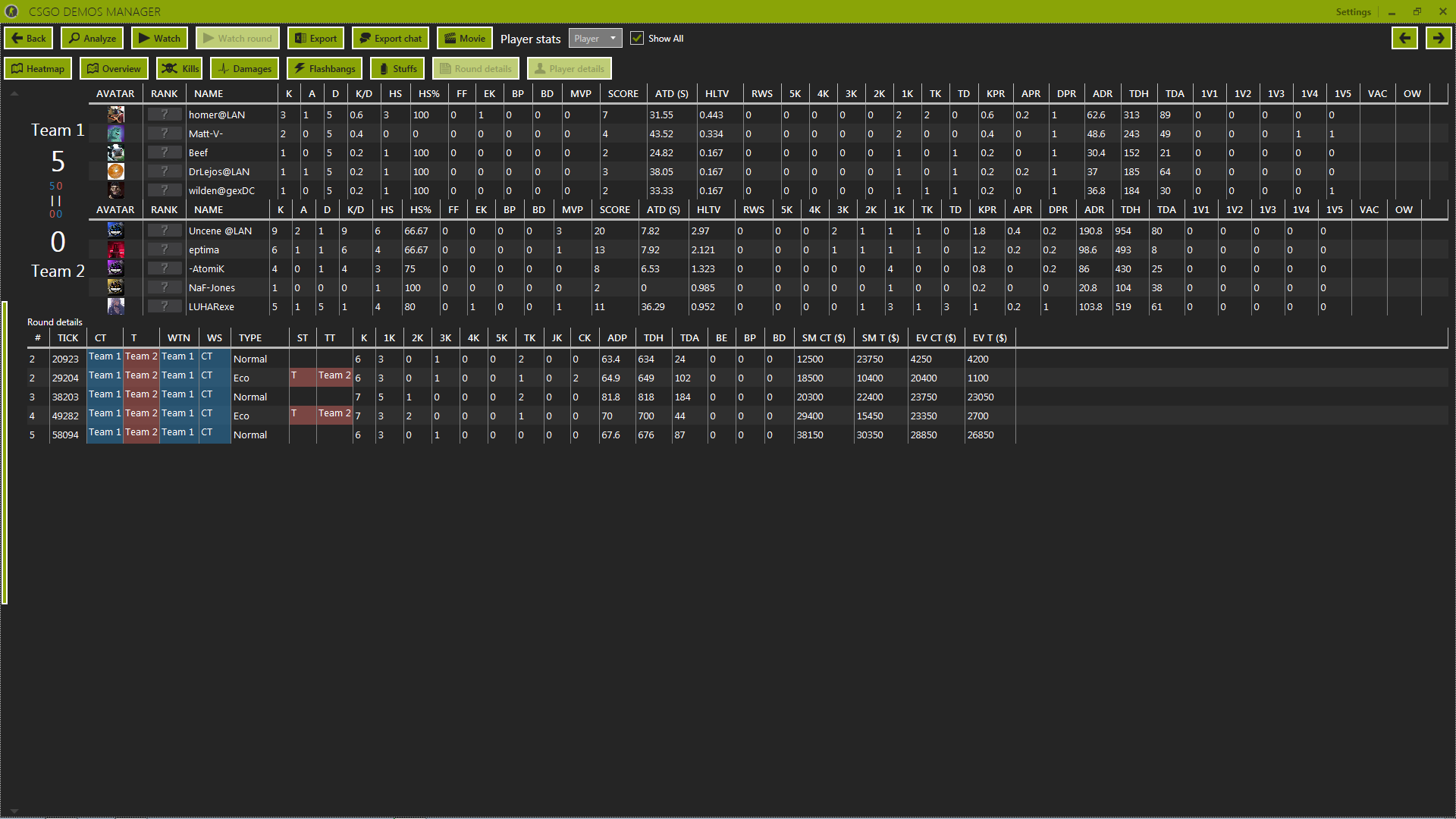Open the Kills view
This screenshot has width=1456, height=819.
coord(180,68)
